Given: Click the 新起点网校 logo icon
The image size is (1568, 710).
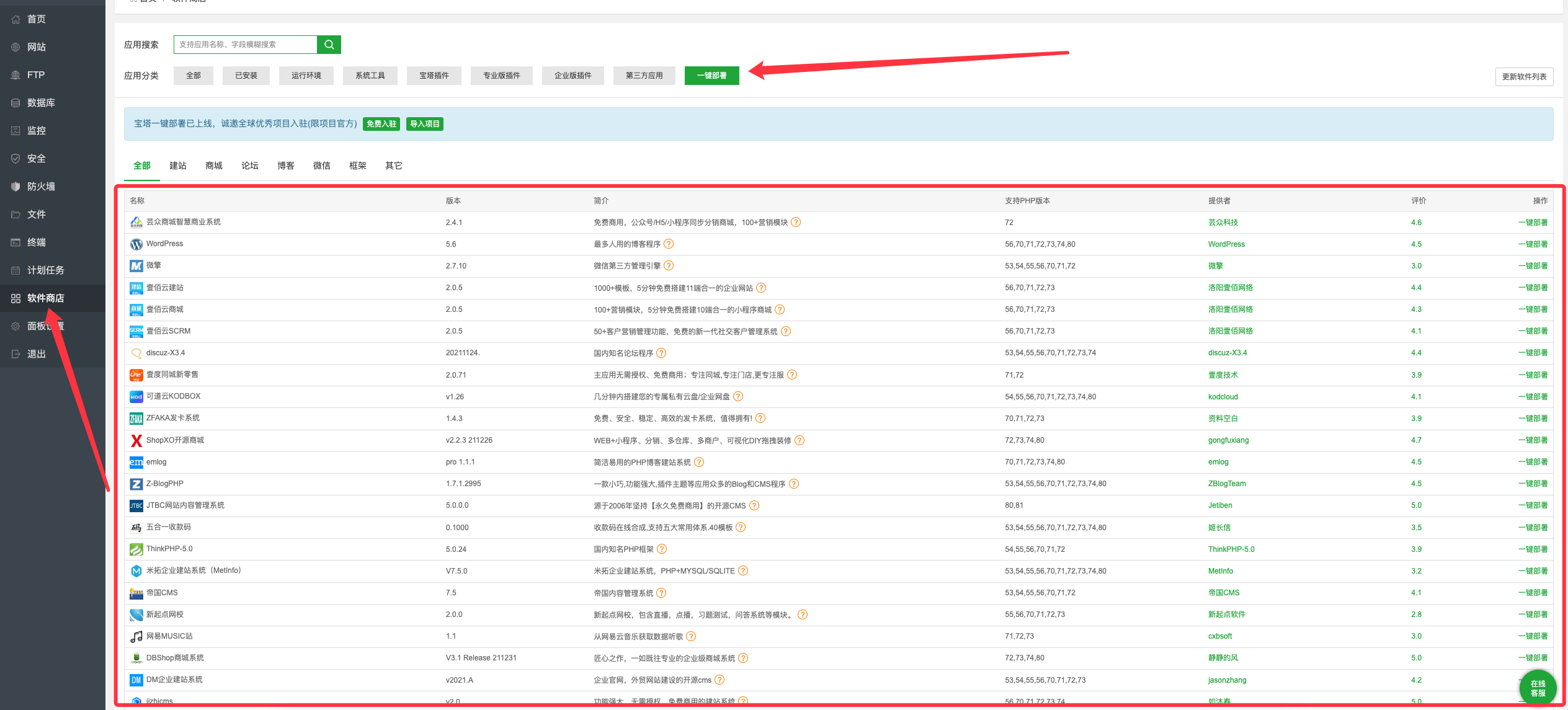Looking at the screenshot, I should (x=136, y=615).
